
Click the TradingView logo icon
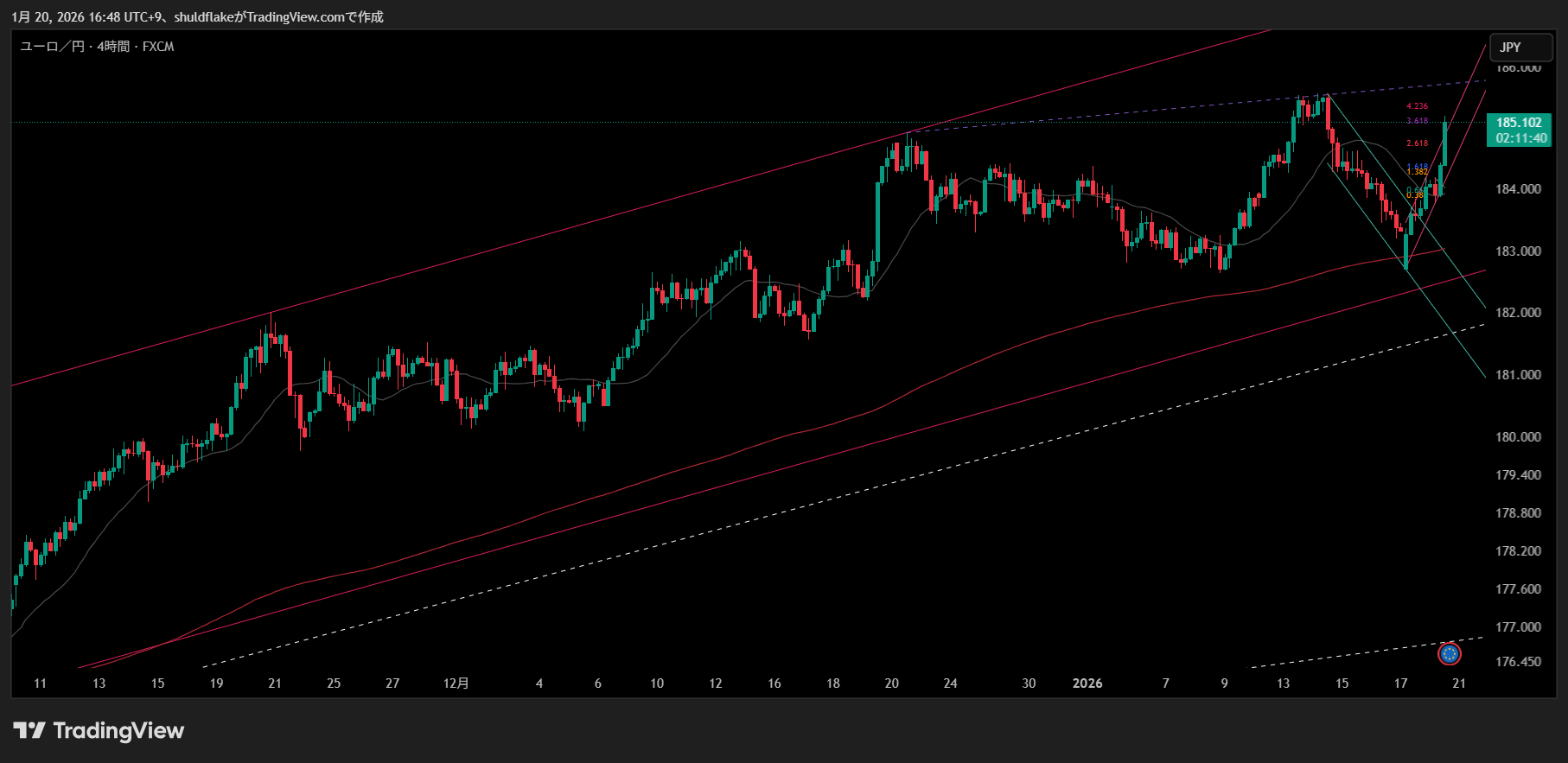tap(29, 731)
